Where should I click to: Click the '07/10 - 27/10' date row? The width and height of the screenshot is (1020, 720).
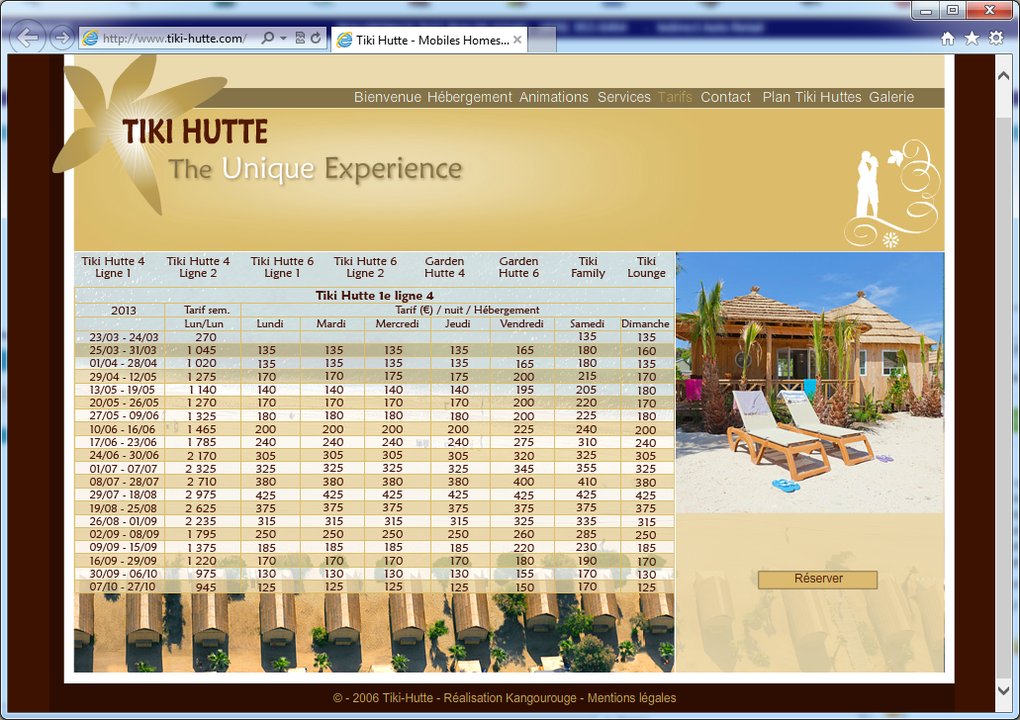tap(374, 587)
